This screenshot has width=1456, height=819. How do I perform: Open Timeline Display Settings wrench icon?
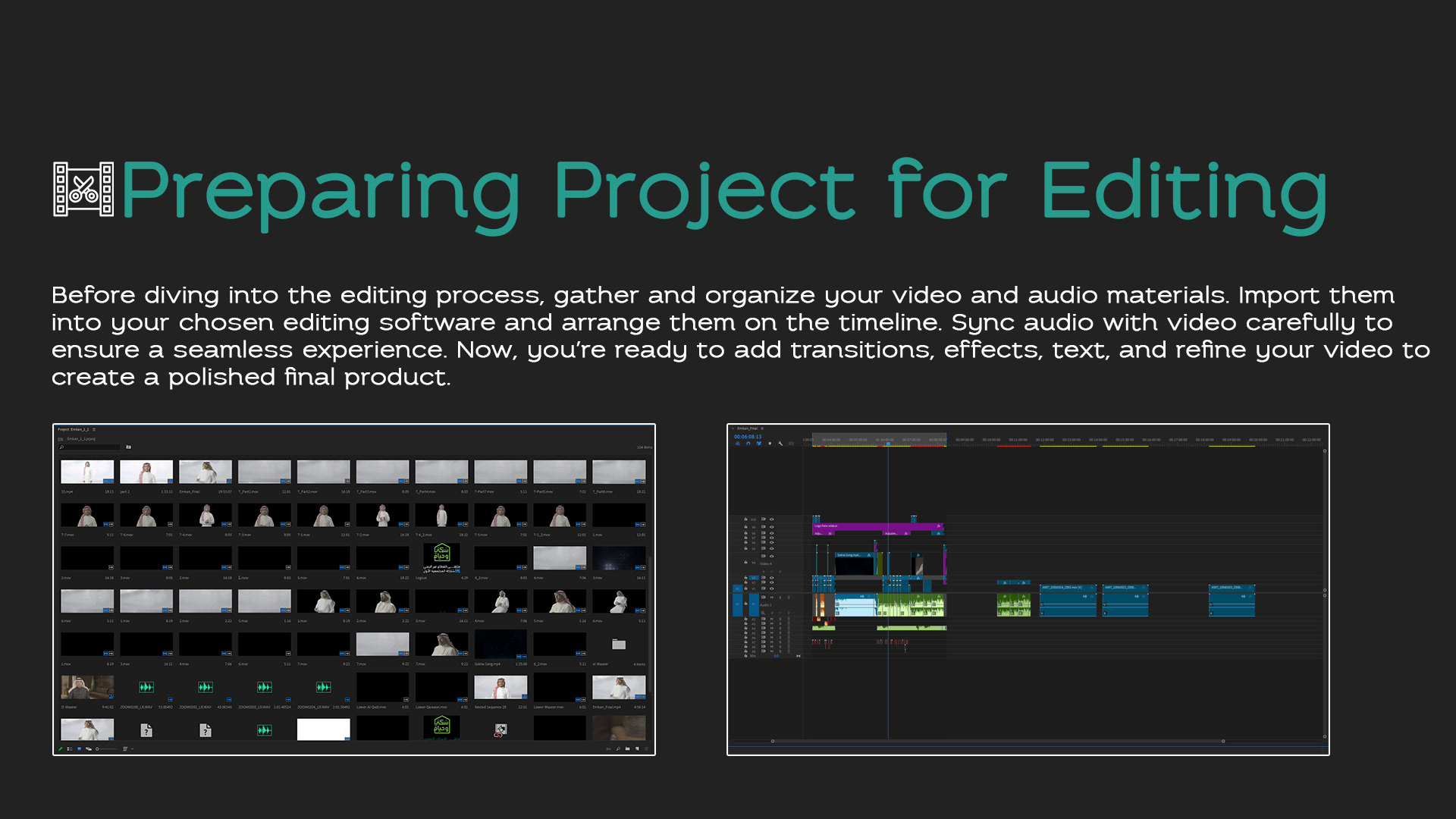[x=780, y=444]
